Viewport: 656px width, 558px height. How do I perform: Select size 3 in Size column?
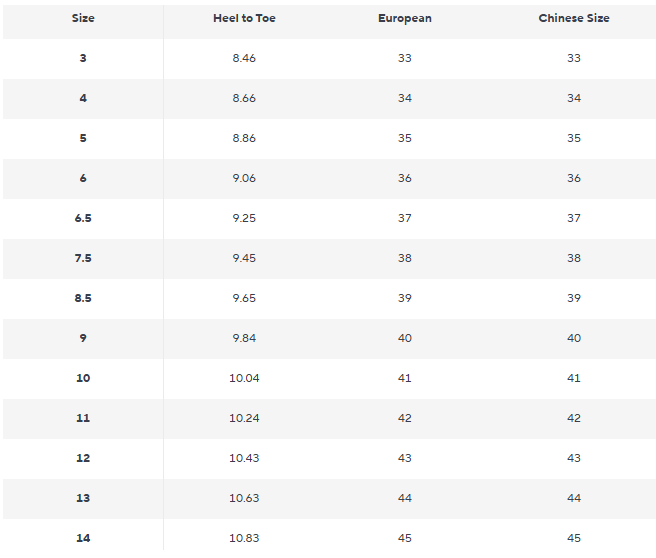83,58
